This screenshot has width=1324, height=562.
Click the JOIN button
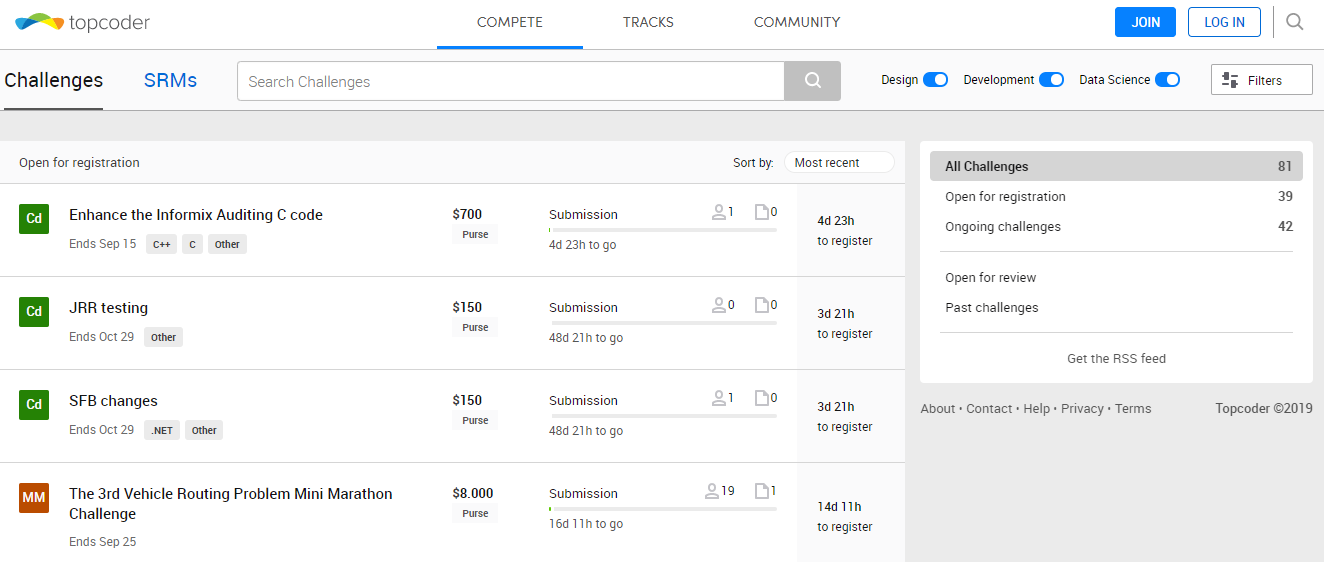1145,22
